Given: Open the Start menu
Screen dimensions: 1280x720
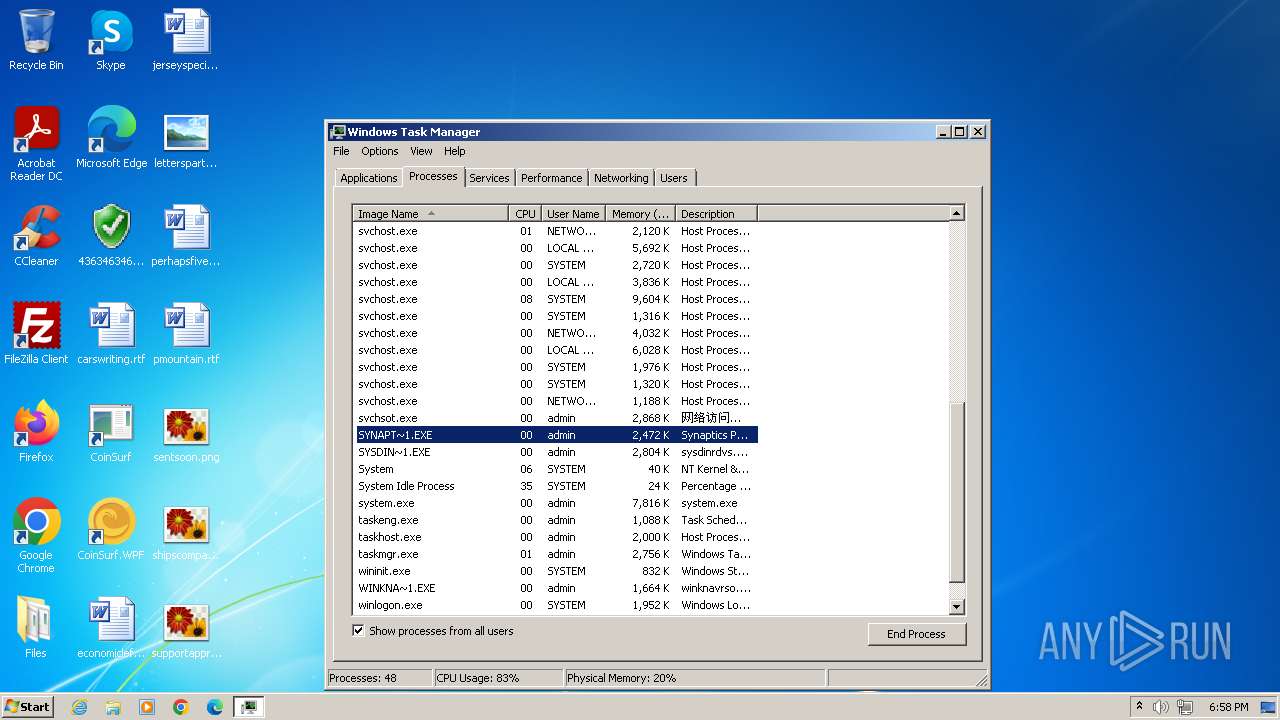Looking at the screenshot, I should click(27, 707).
